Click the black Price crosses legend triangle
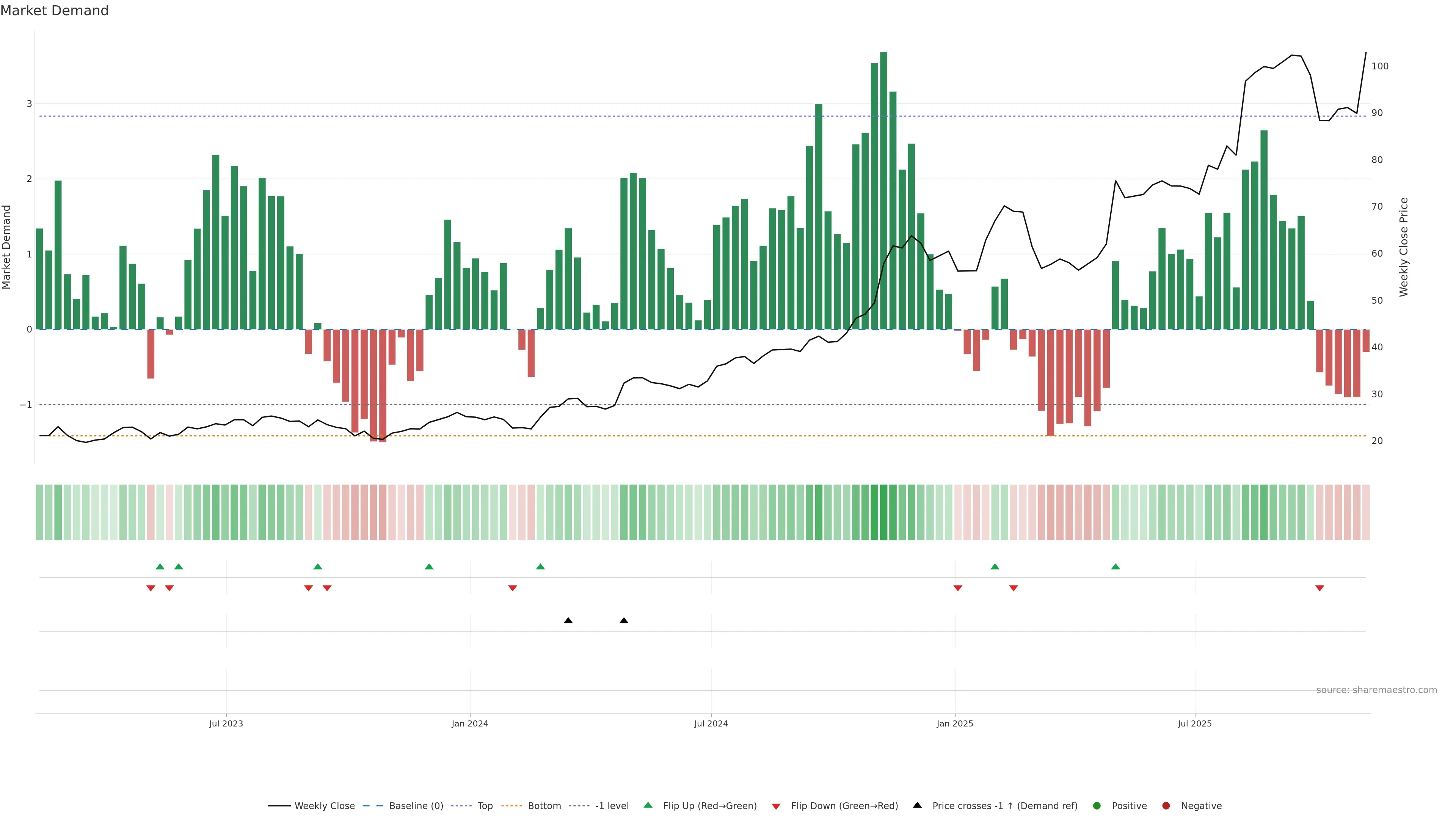1456x819 pixels. point(917,805)
